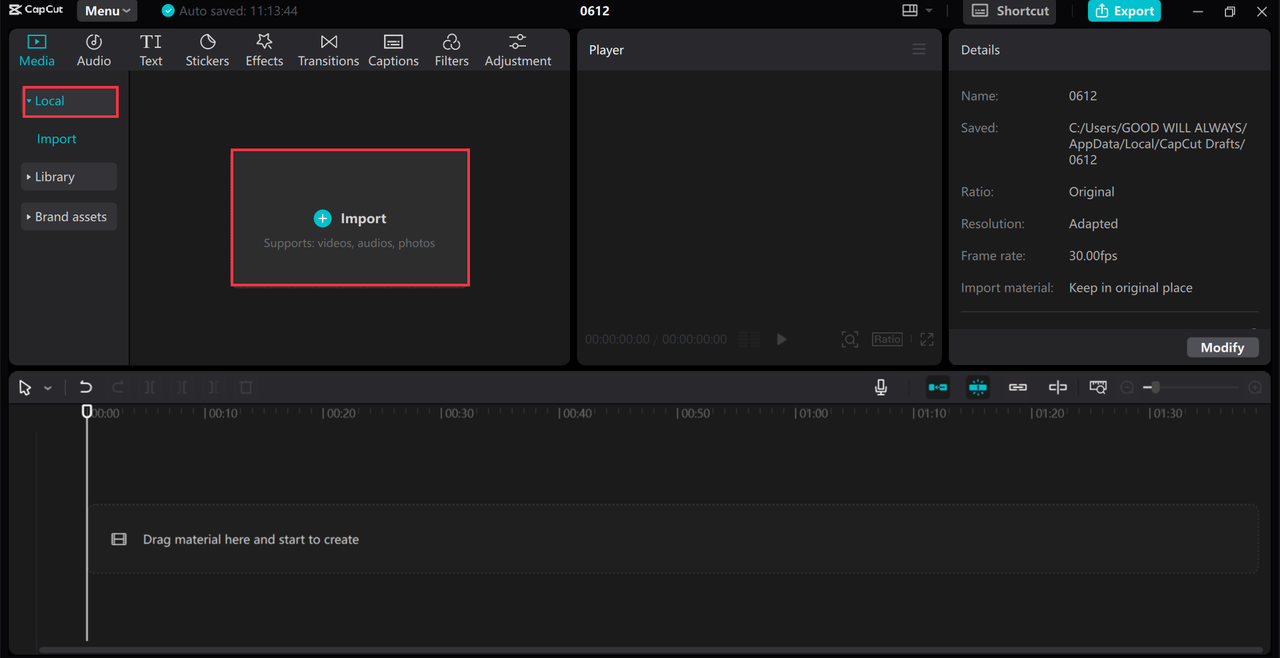Click the Player timecode display

(656, 340)
